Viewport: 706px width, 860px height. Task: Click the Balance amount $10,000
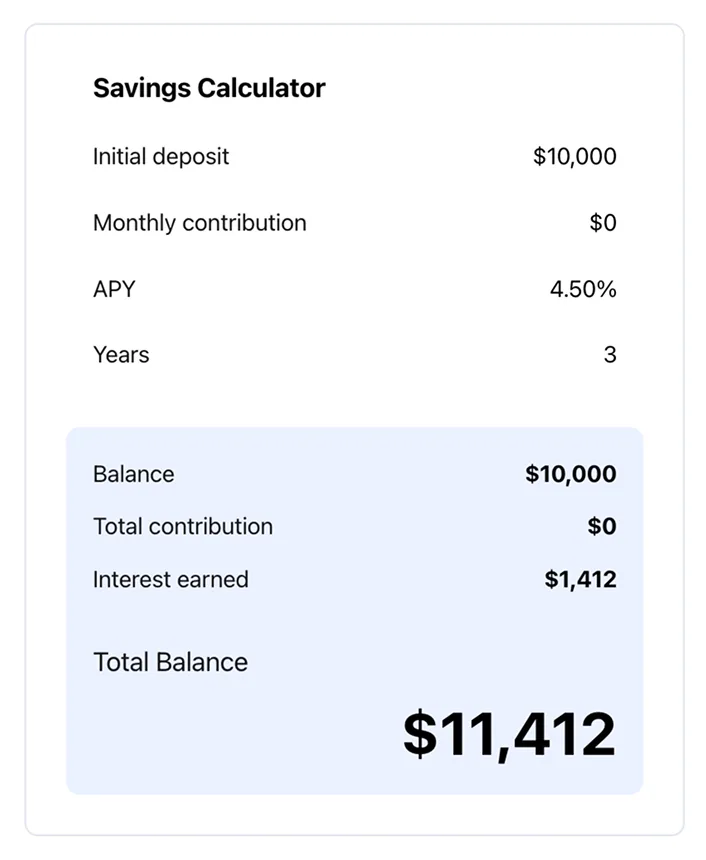pos(571,474)
